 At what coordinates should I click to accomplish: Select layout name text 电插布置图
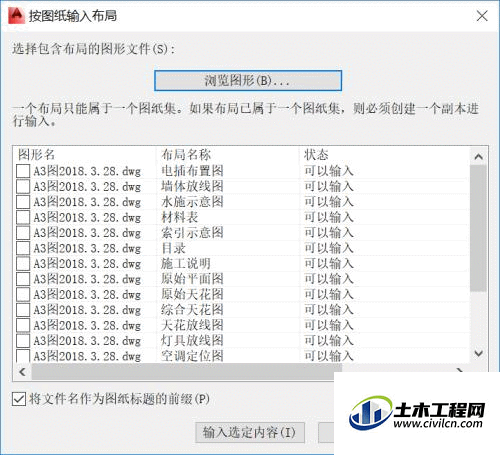pos(192,171)
